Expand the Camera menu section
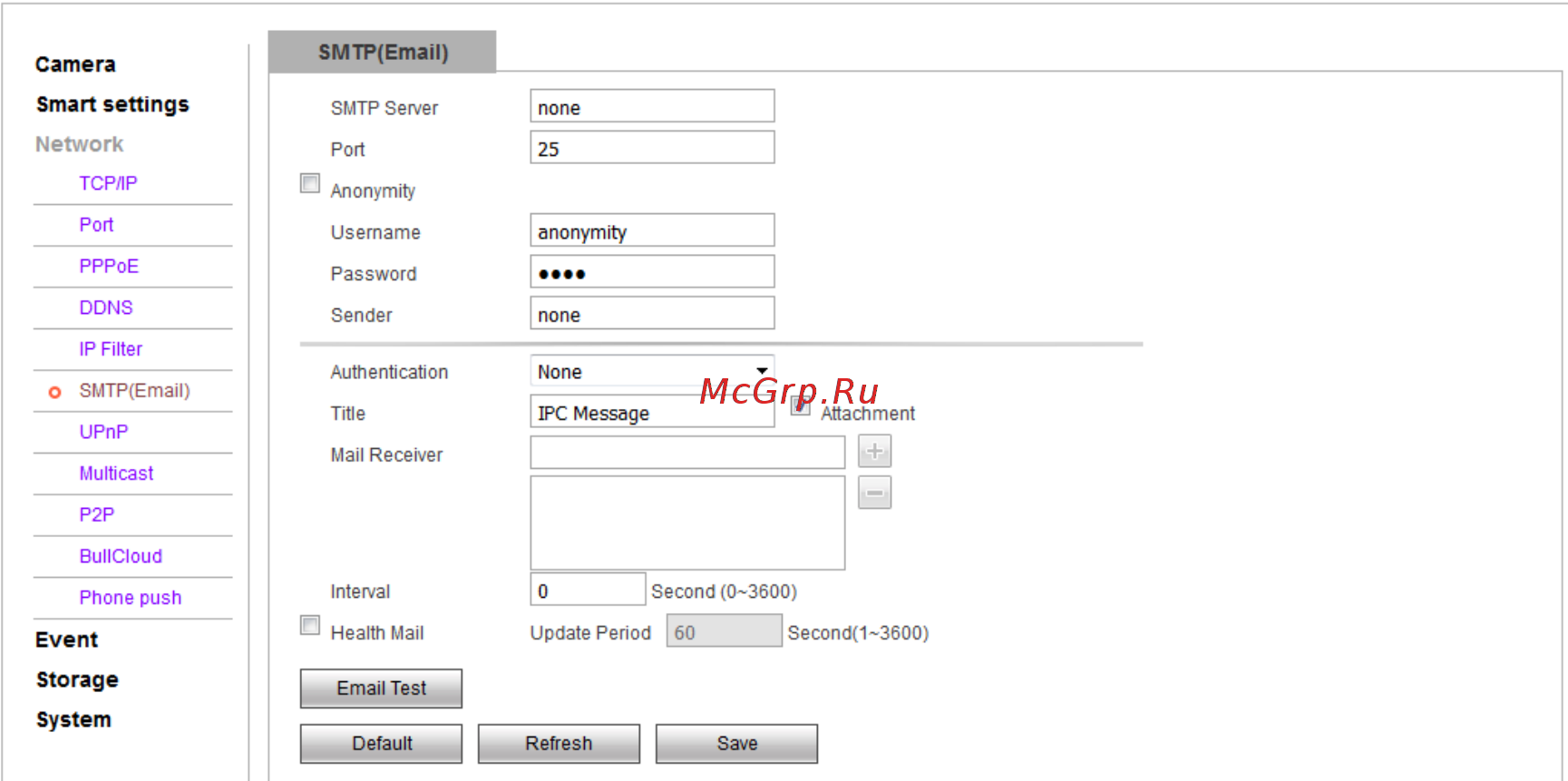 [x=75, y=64]
